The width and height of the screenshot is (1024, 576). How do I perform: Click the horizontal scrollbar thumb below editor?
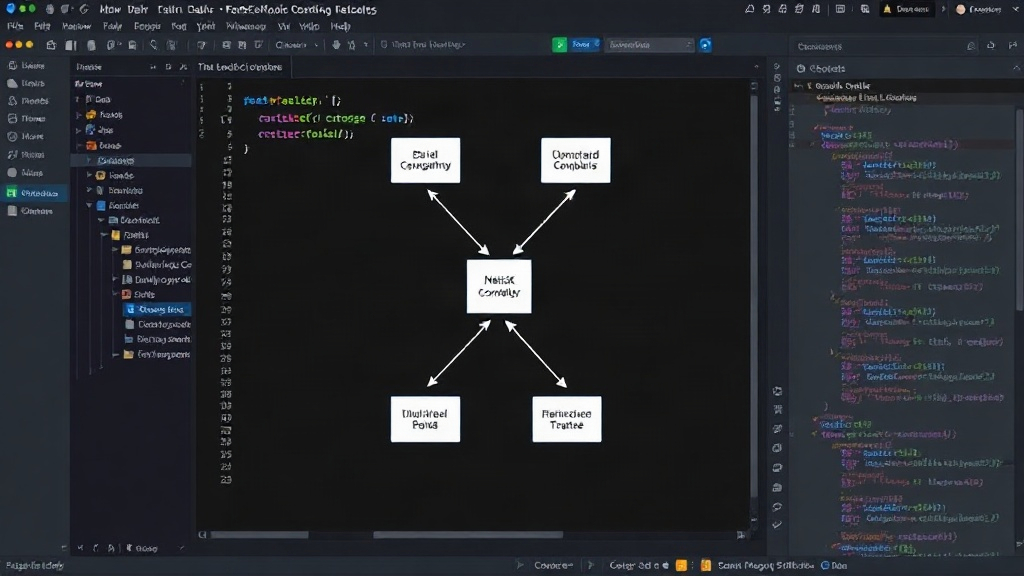coord(468,535)
